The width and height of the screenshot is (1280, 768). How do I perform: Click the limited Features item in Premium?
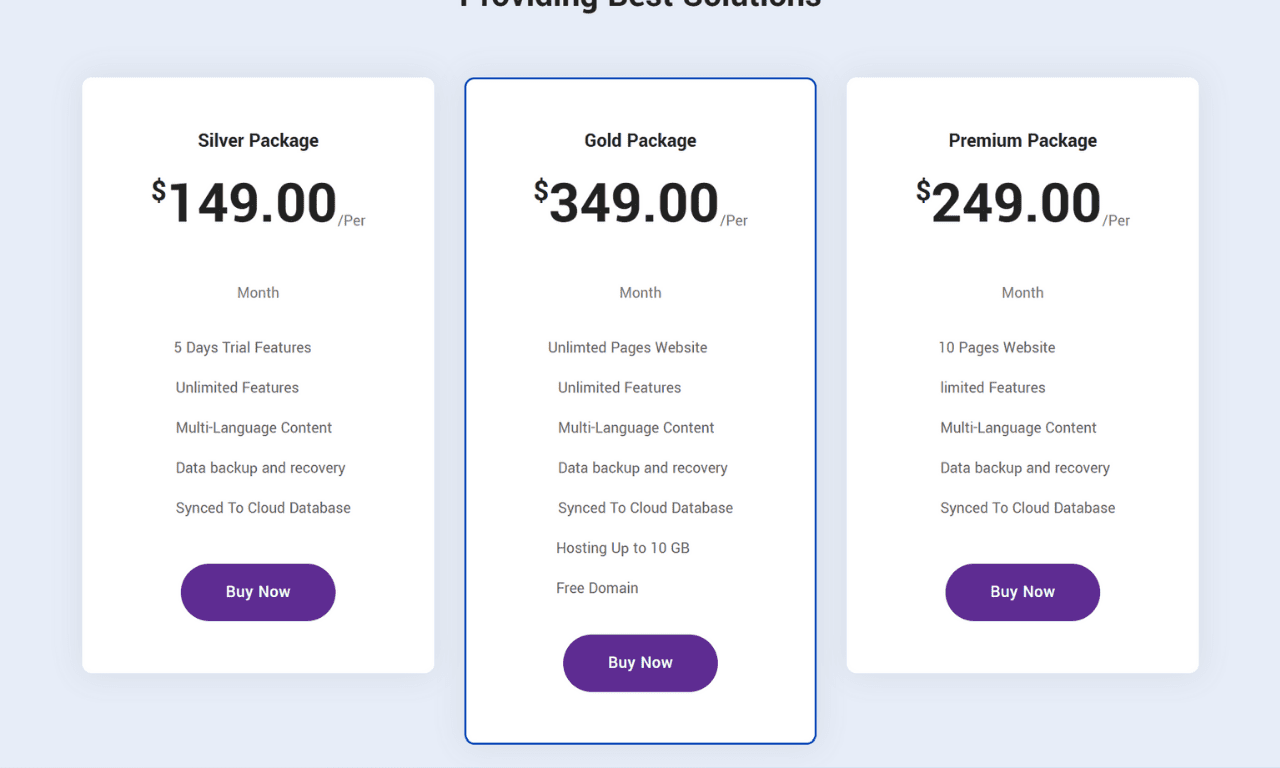(993, 388)
